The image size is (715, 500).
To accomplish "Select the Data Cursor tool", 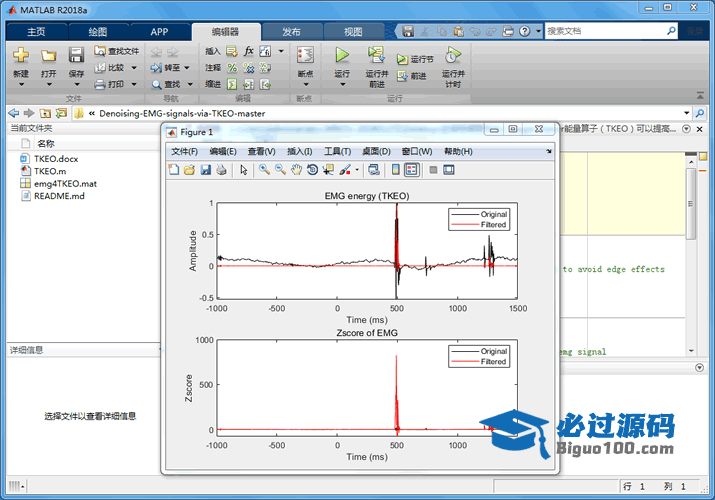I will 328,170.
